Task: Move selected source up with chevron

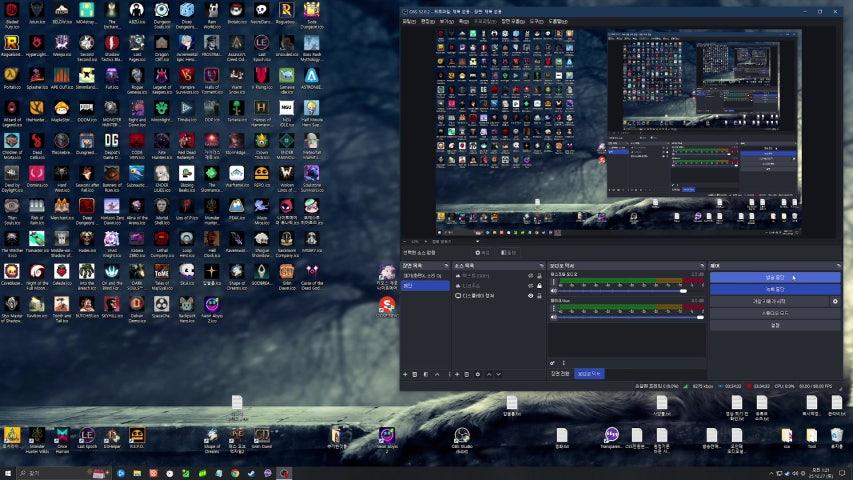Action: [x=488, y=374]
